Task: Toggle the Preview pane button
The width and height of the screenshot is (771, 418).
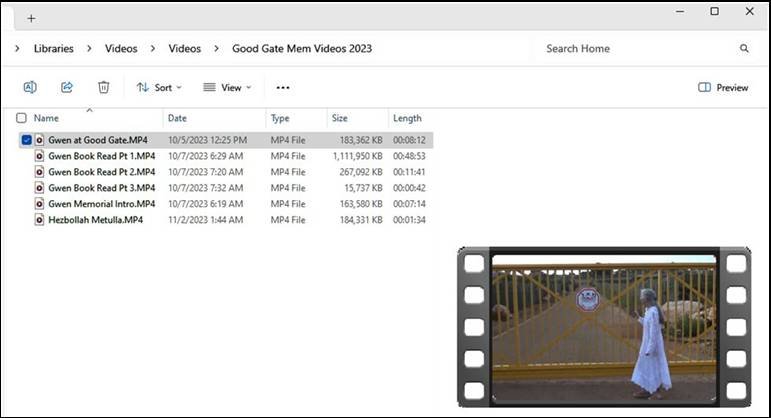Action: [723, 87]
